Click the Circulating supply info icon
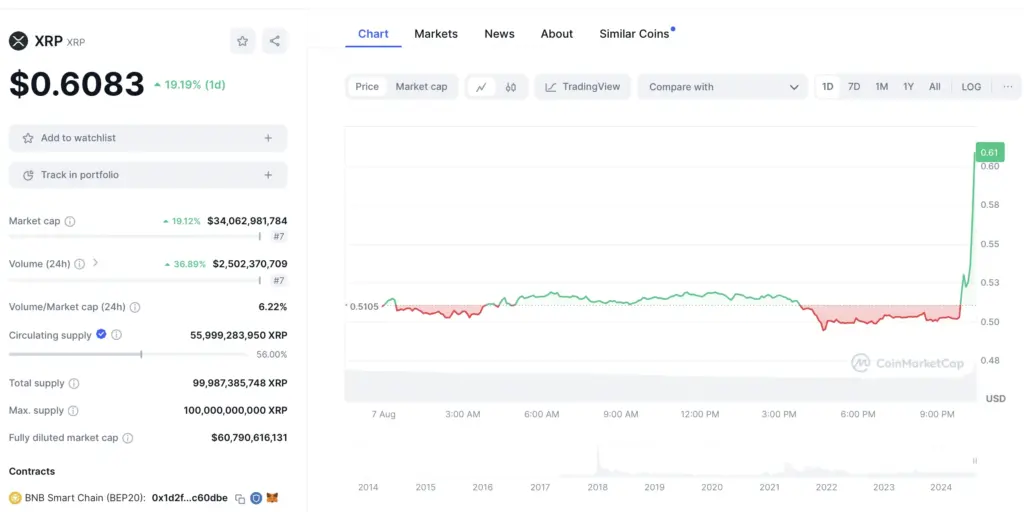The image size is (1024, 512). [x=116, y=334]
